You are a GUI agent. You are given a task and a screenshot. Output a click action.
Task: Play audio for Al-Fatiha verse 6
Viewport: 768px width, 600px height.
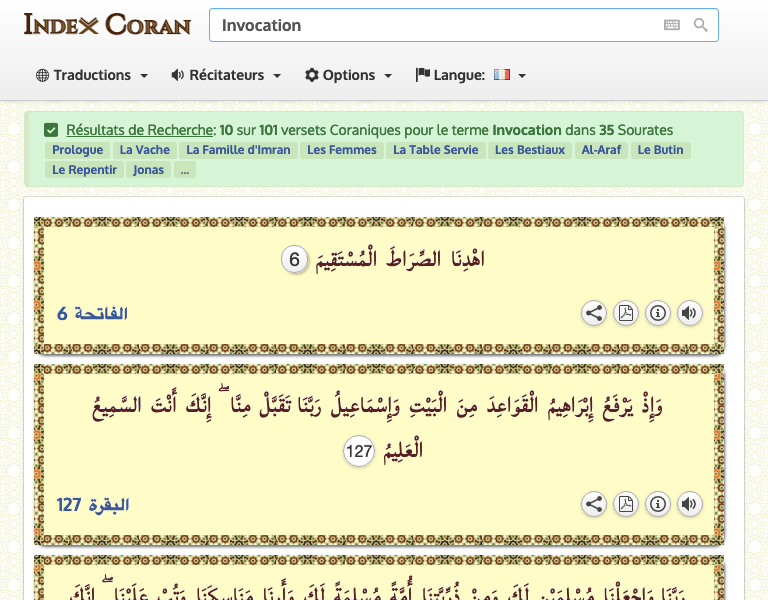pyautogui.click(x=689, y=313)
